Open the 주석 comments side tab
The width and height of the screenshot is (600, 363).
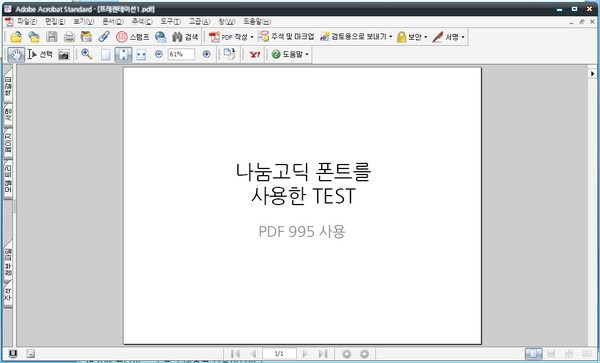tap(8, 295)
